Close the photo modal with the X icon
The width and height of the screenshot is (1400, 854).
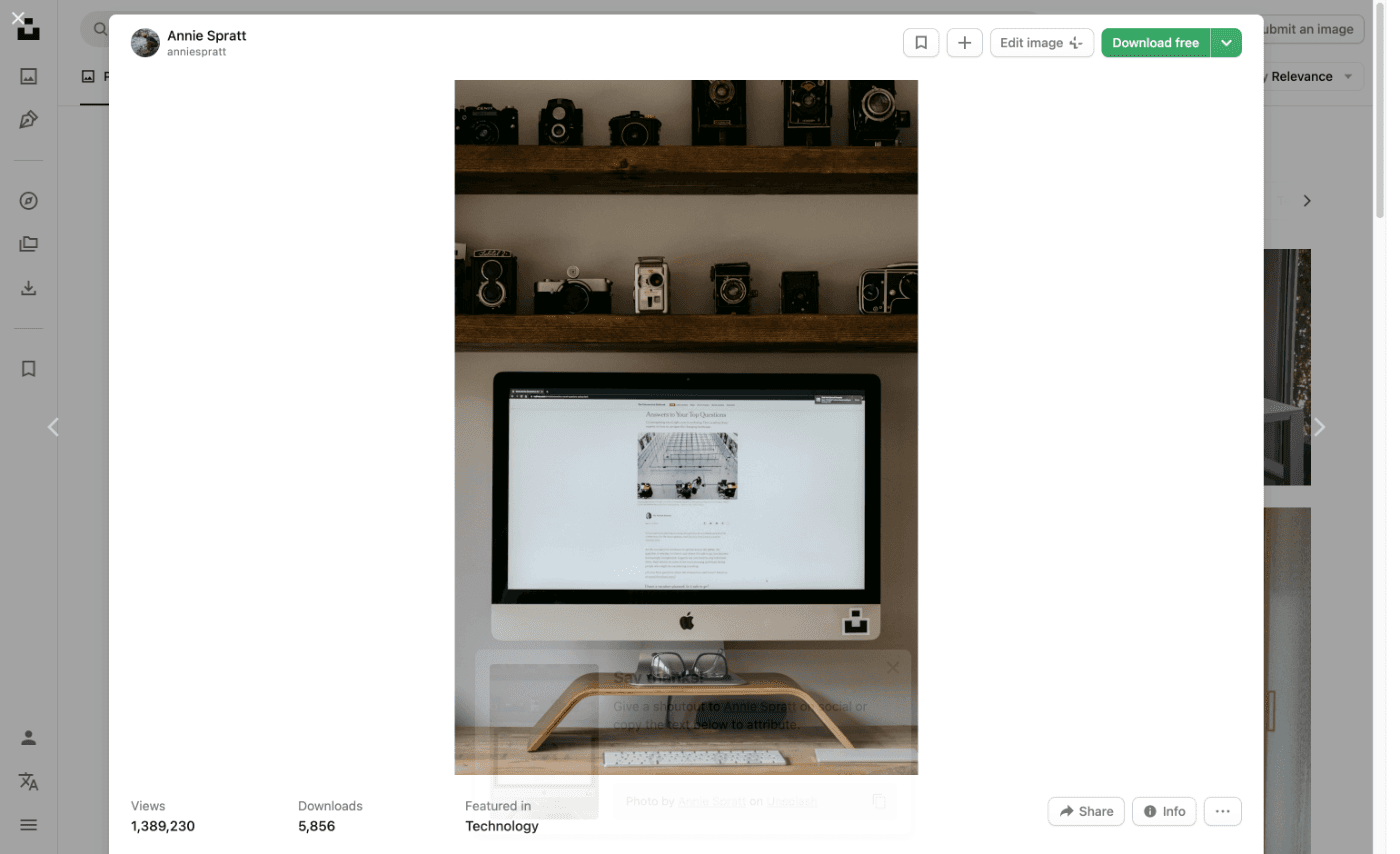17,17
